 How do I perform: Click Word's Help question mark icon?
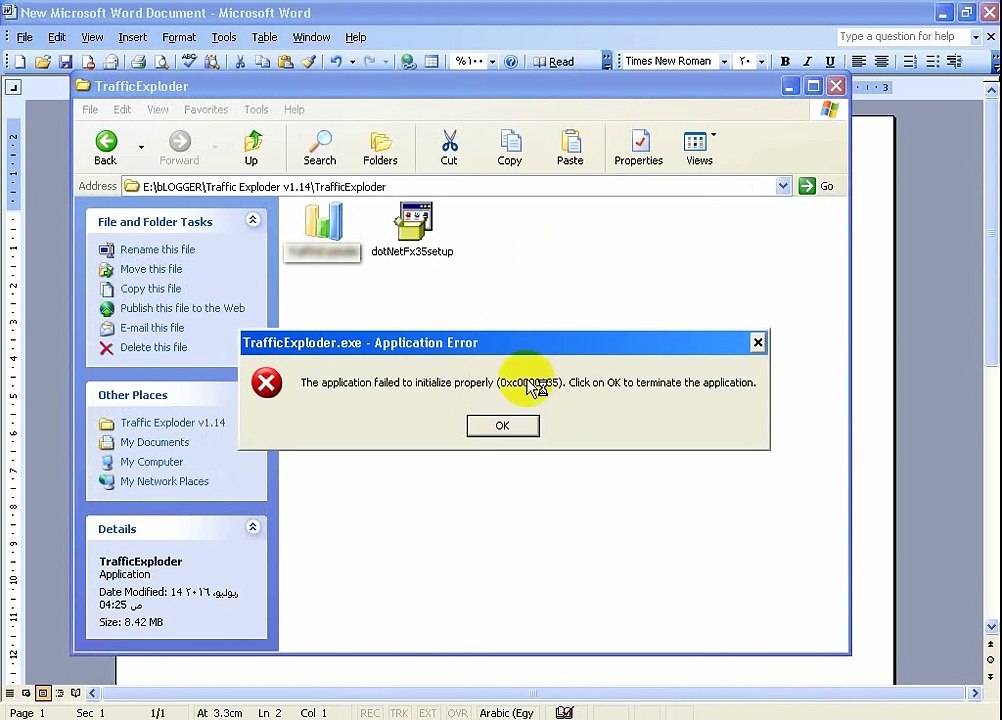(511, 61)
